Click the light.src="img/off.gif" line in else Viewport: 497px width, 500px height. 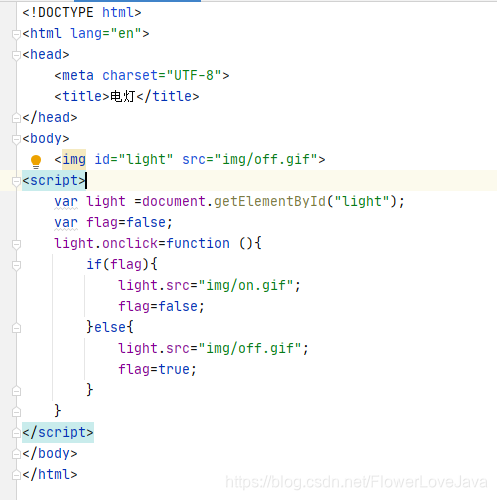(x=214, y=349)
